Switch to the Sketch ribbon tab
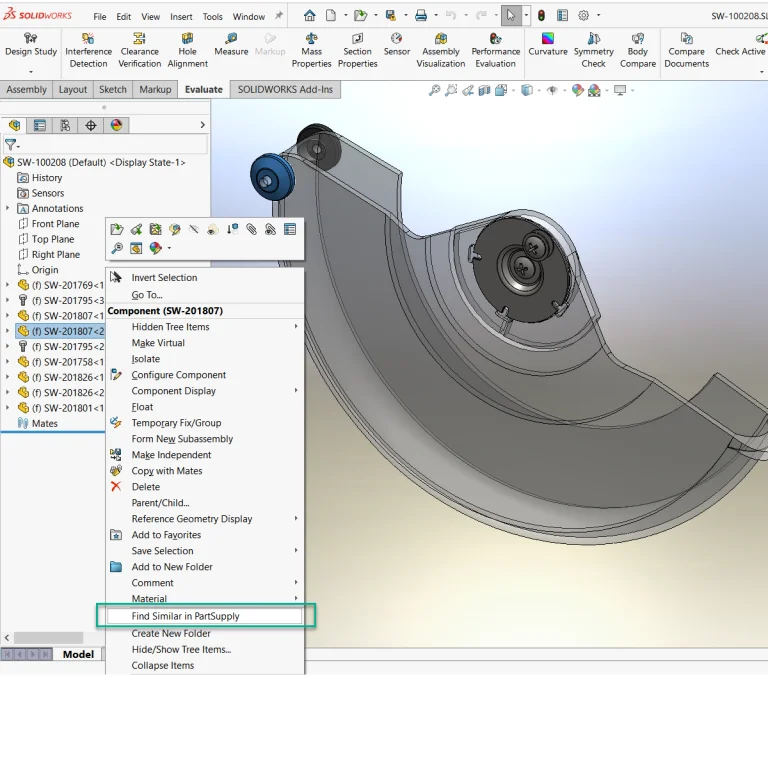This screenshot has width=768, height=768. tap(113, 89)
